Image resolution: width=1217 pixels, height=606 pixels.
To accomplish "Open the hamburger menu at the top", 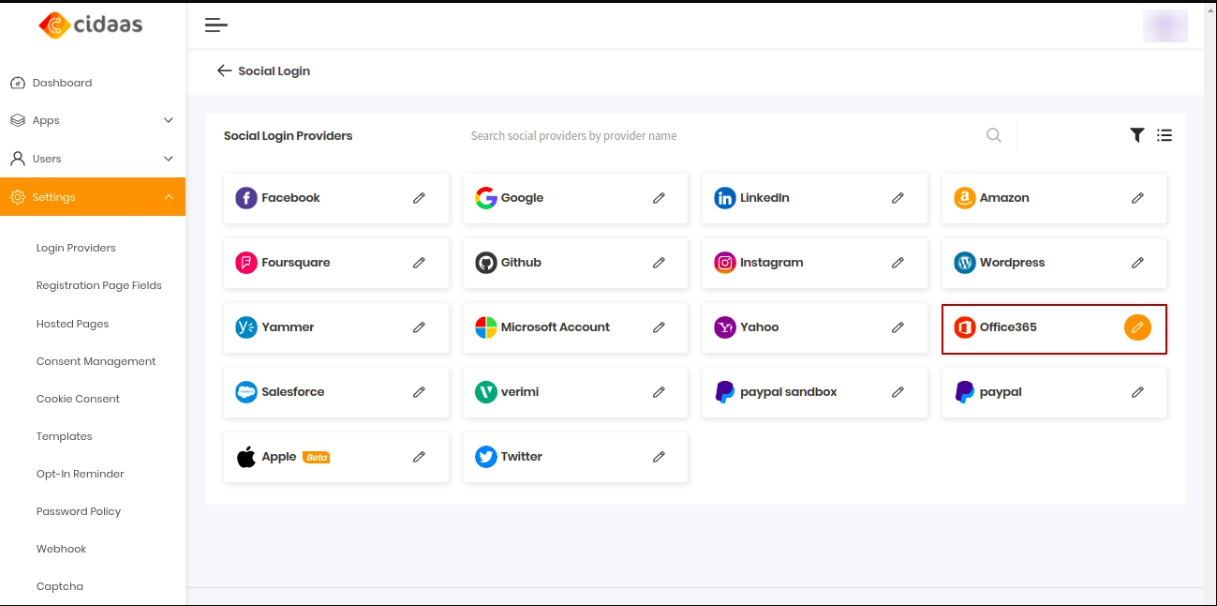I will pyautogui.click(x=216, y=24).
